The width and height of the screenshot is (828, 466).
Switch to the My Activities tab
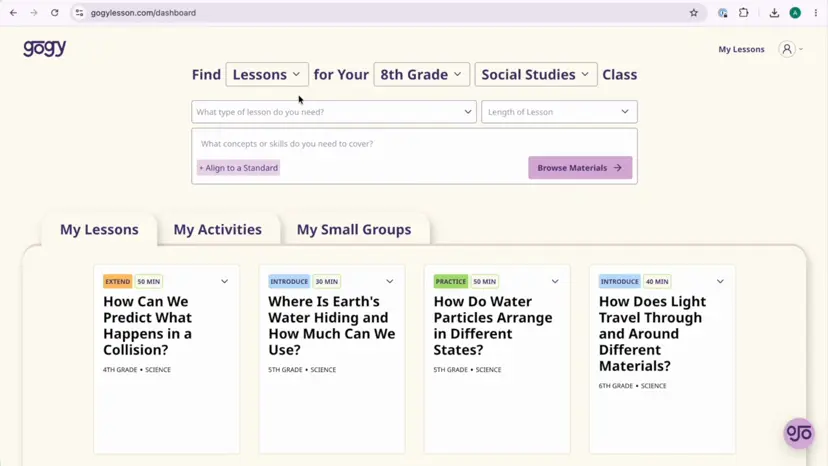click(218, 229)
